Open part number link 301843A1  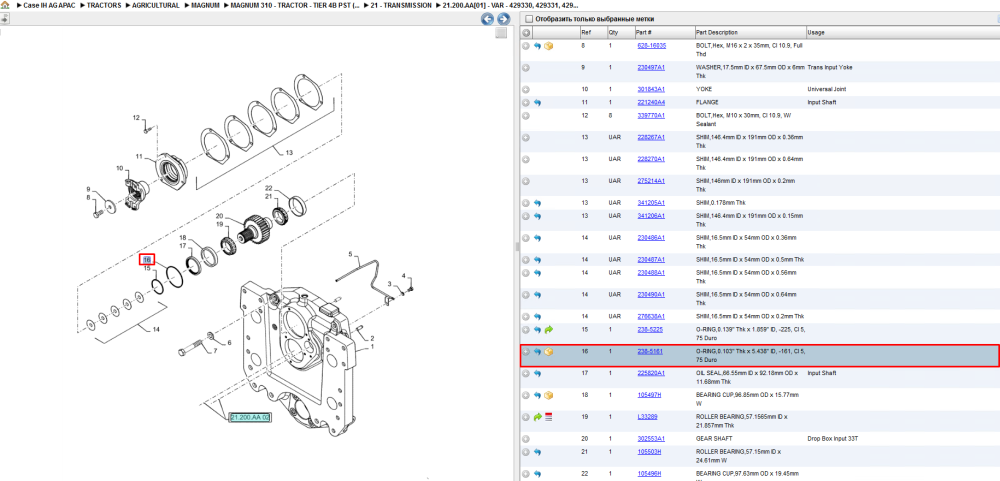tap(651, 89)
